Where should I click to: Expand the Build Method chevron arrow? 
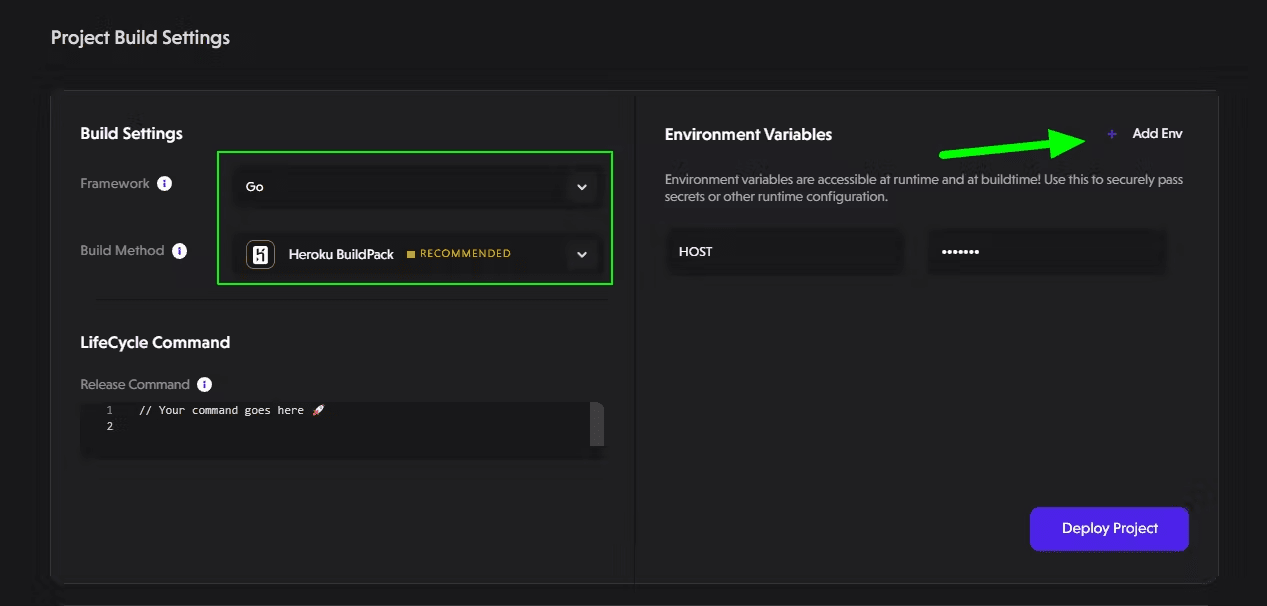582,255
